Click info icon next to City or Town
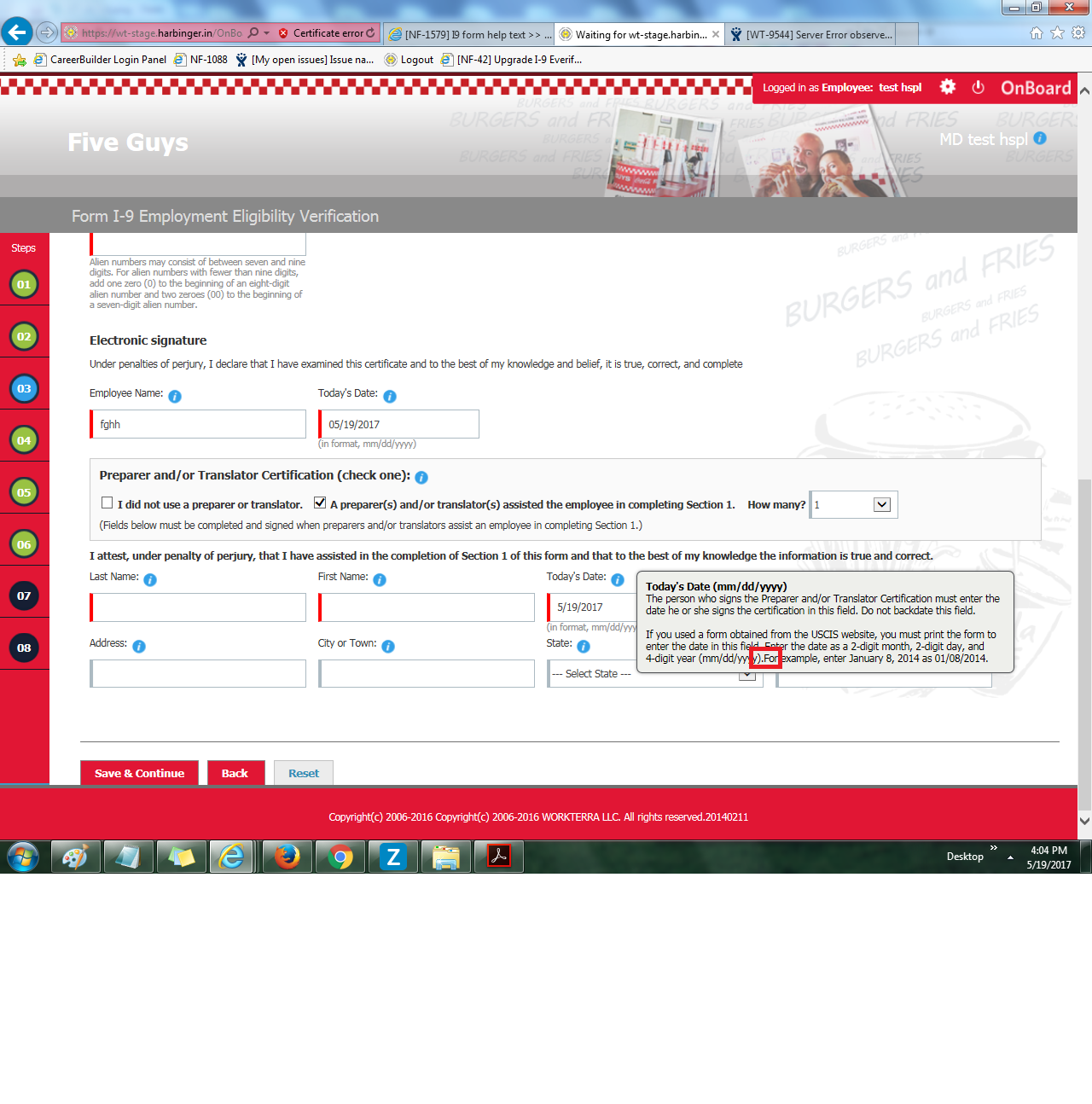This screenshot has width=1092, height=1104. [x=388, y=647]
